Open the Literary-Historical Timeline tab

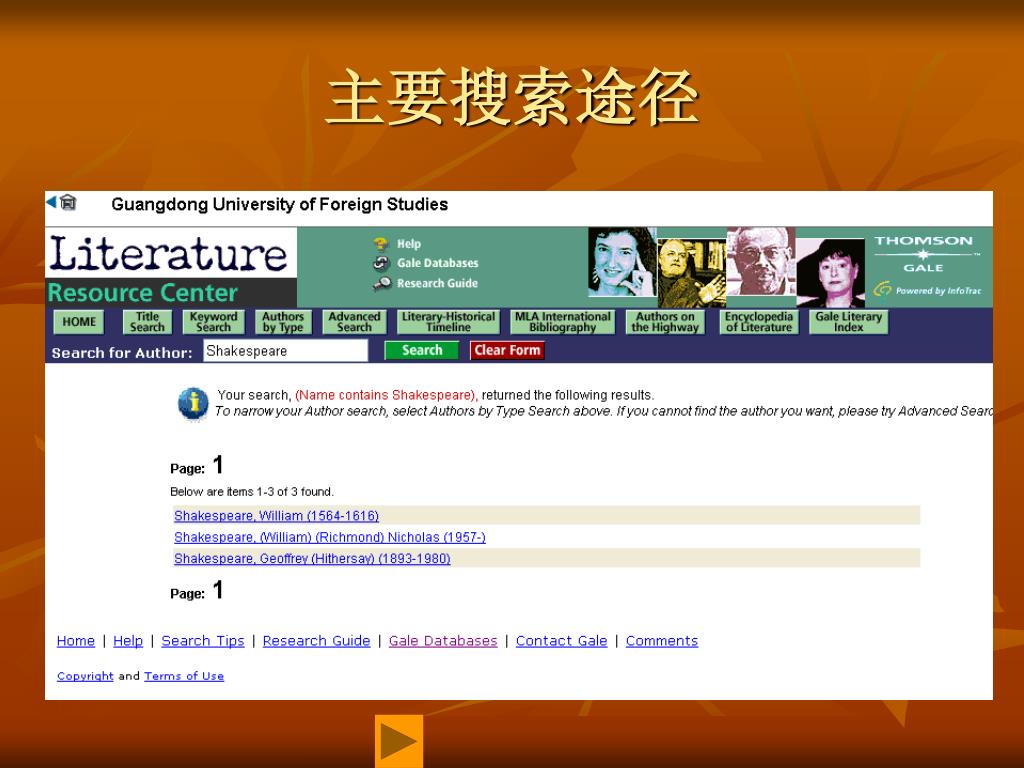pyautogui.click(x=448, y=322)
